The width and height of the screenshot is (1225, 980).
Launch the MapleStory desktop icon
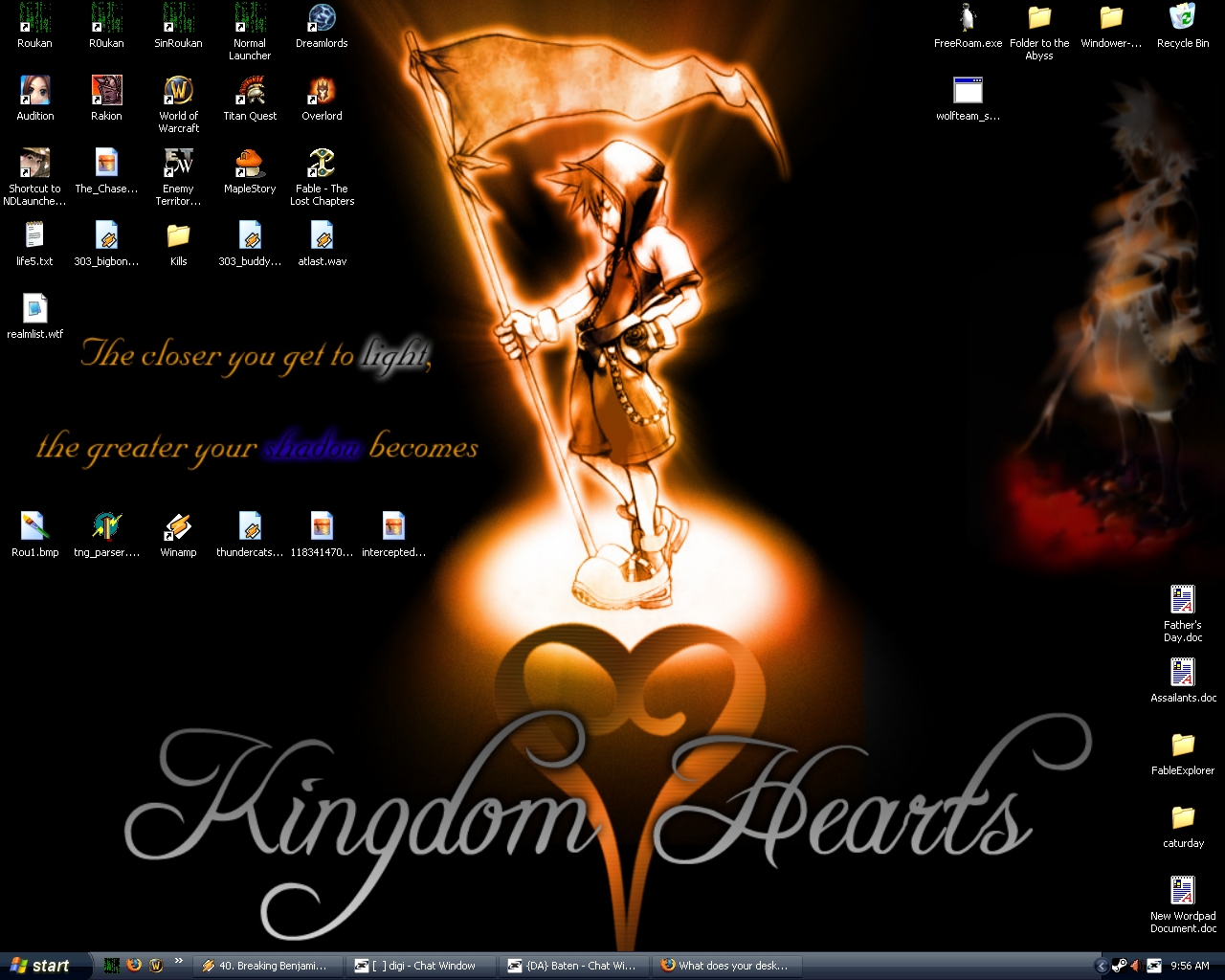(x=250, y=171)
